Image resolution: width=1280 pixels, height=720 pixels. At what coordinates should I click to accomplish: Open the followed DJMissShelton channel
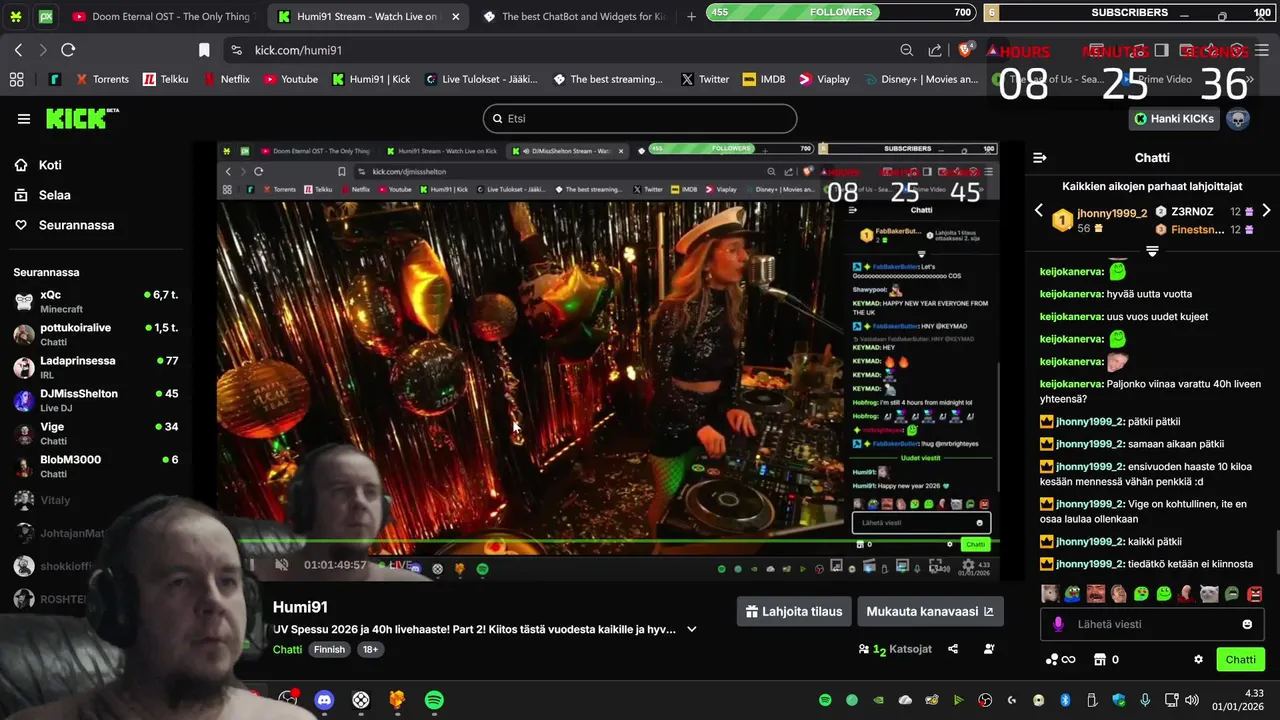click(96, 400)
